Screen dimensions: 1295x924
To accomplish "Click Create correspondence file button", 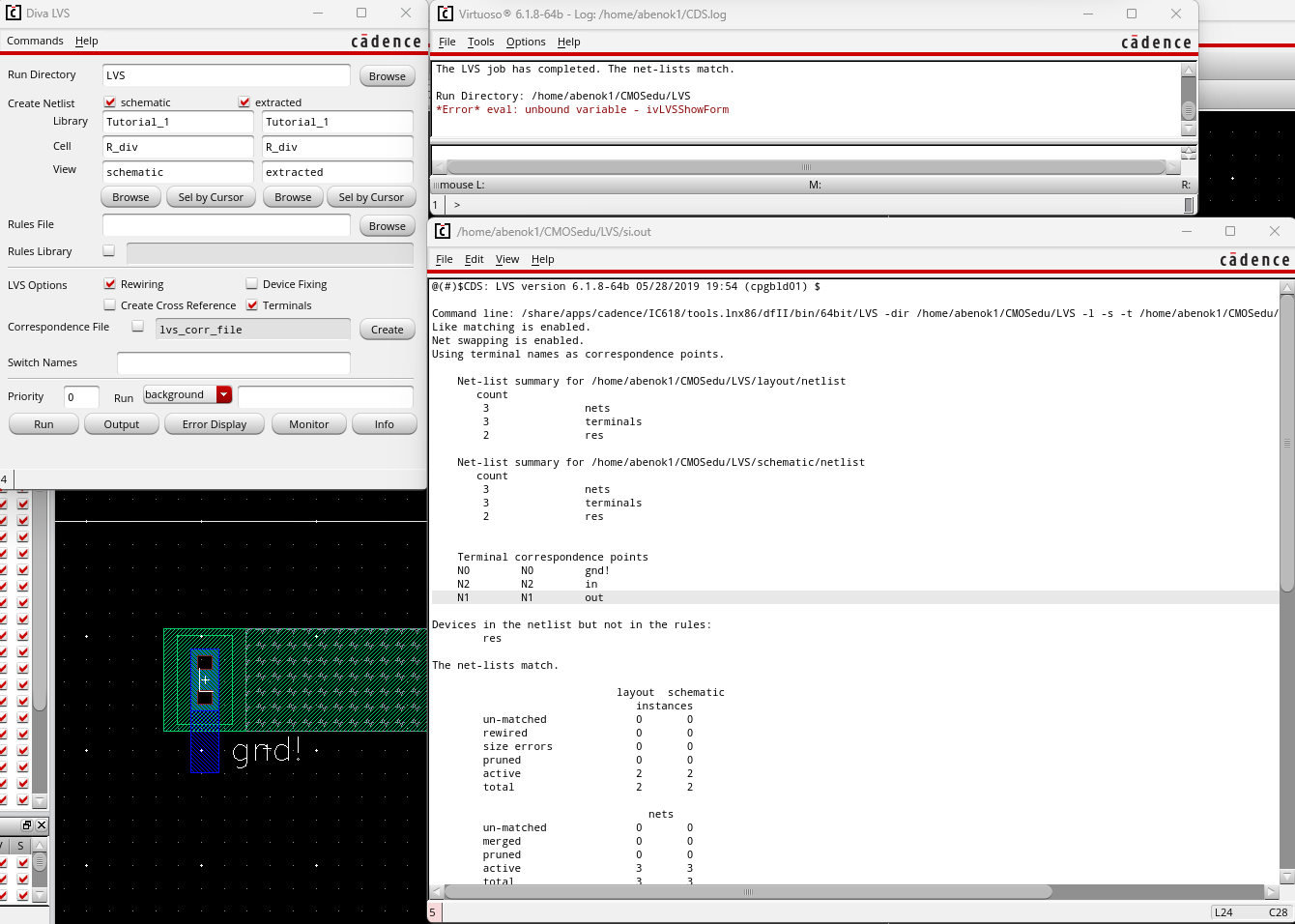I will (388, 330).
